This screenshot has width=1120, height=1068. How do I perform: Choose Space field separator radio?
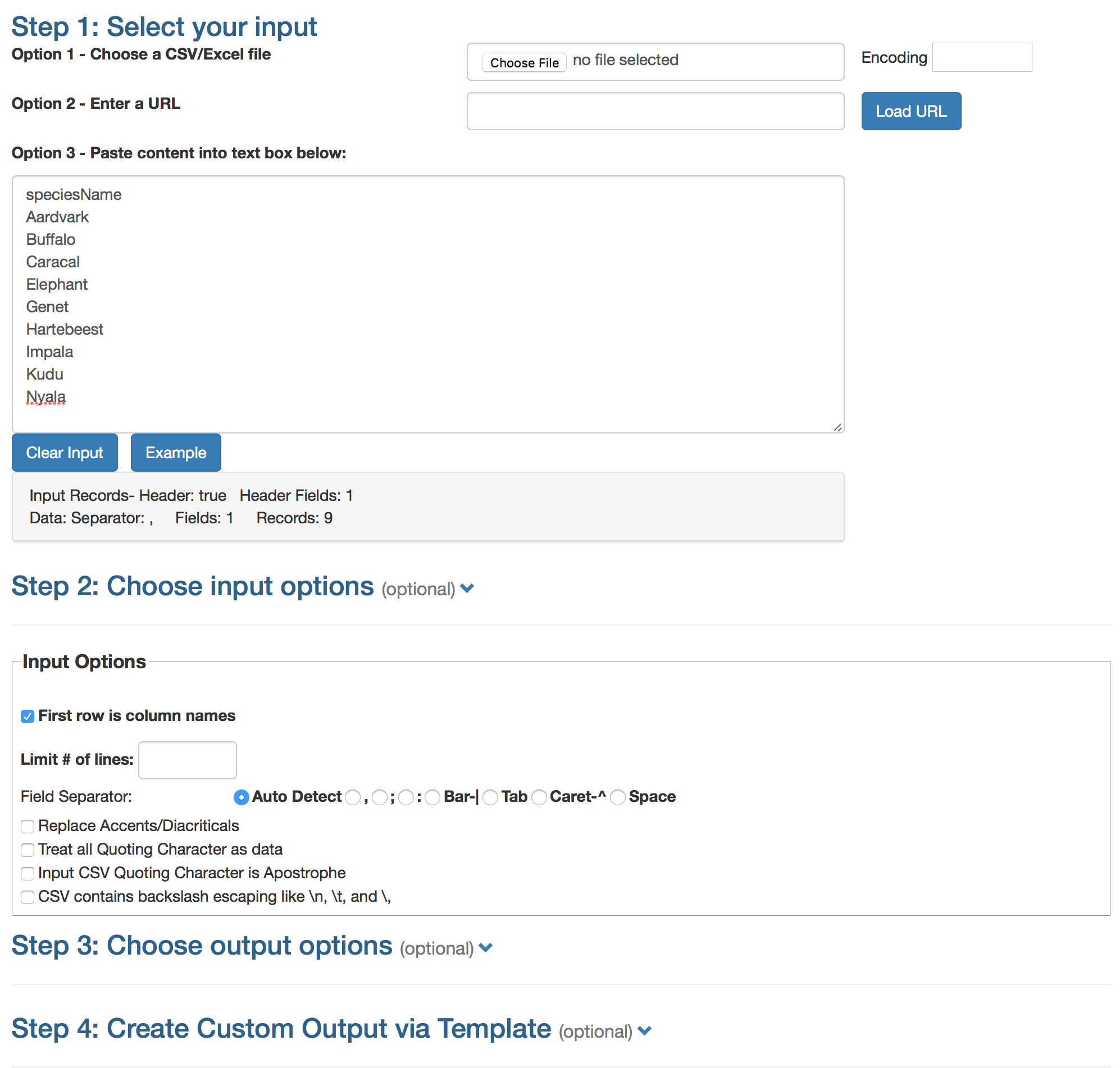coord(617,797)
